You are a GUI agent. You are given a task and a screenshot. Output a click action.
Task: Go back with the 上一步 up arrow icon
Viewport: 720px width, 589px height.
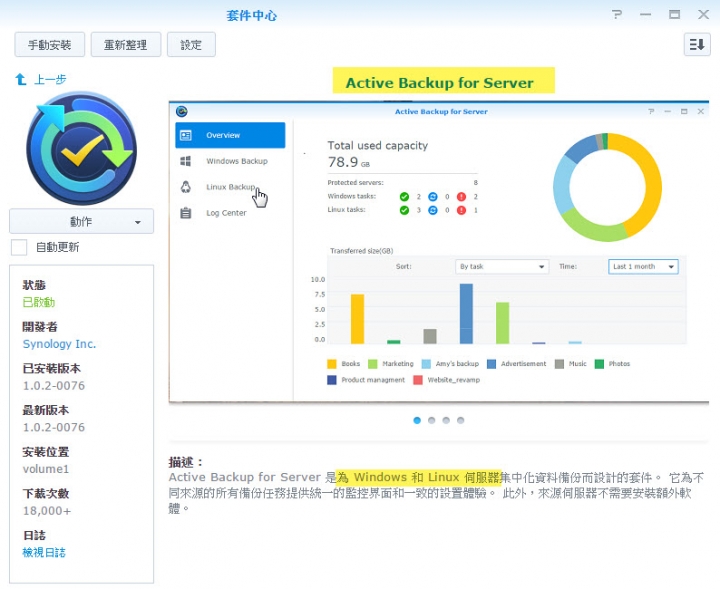pyautogui.click(x=21, y=79)
